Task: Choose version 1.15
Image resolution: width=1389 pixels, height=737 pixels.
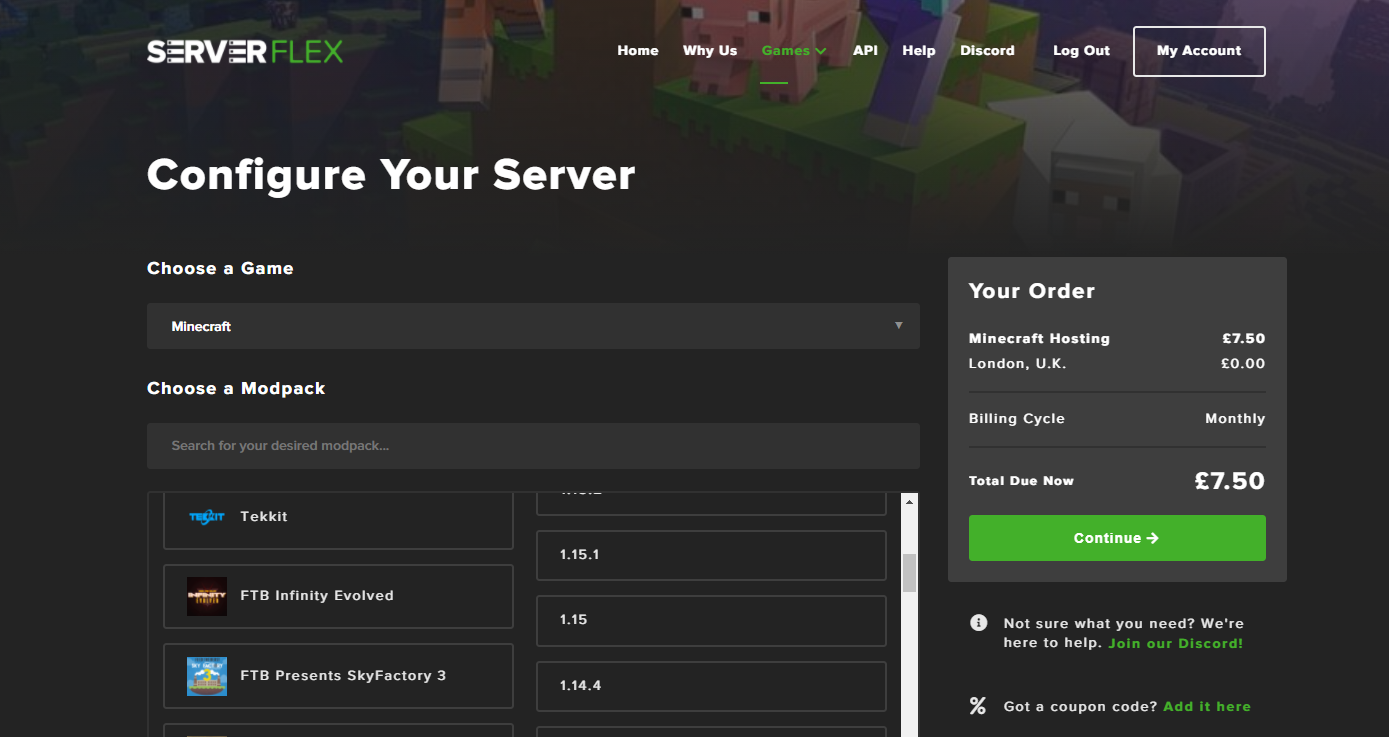Action: pyautogui.click(x=711, y=621)
